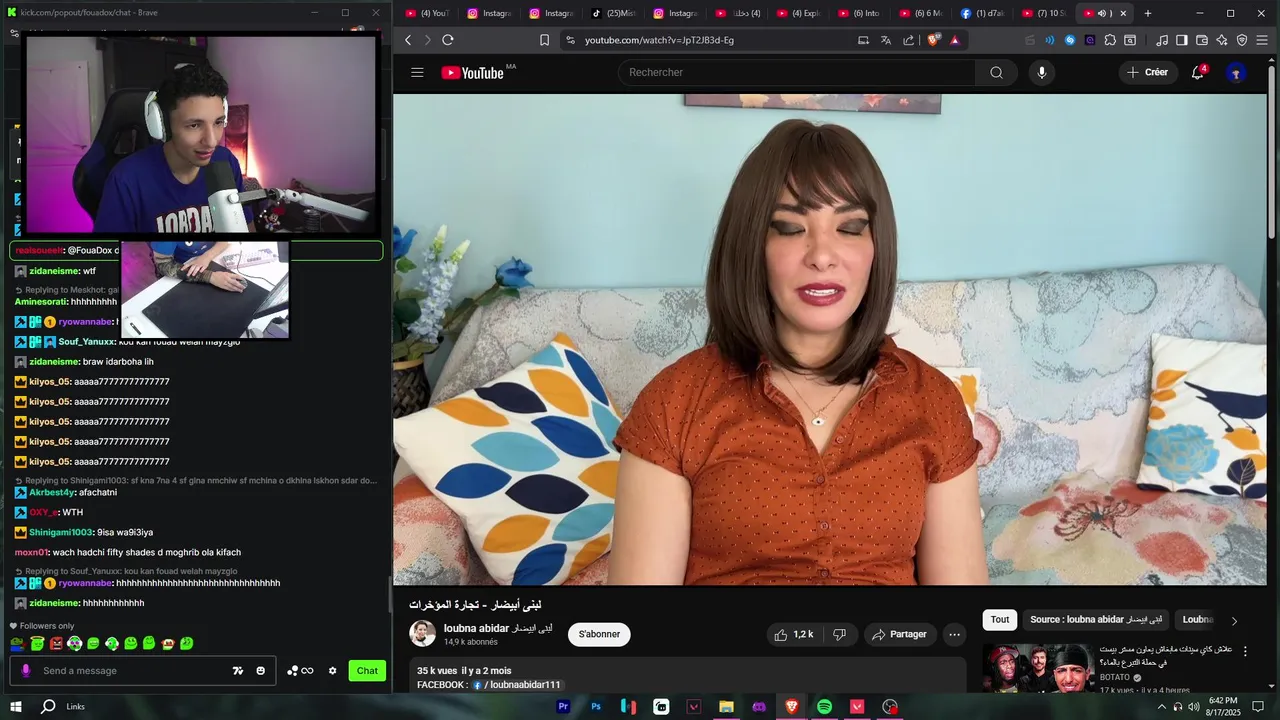This screenshot has height=720, width=1280.
Task: Open the media control music note icon
Action: [1162, 40]
